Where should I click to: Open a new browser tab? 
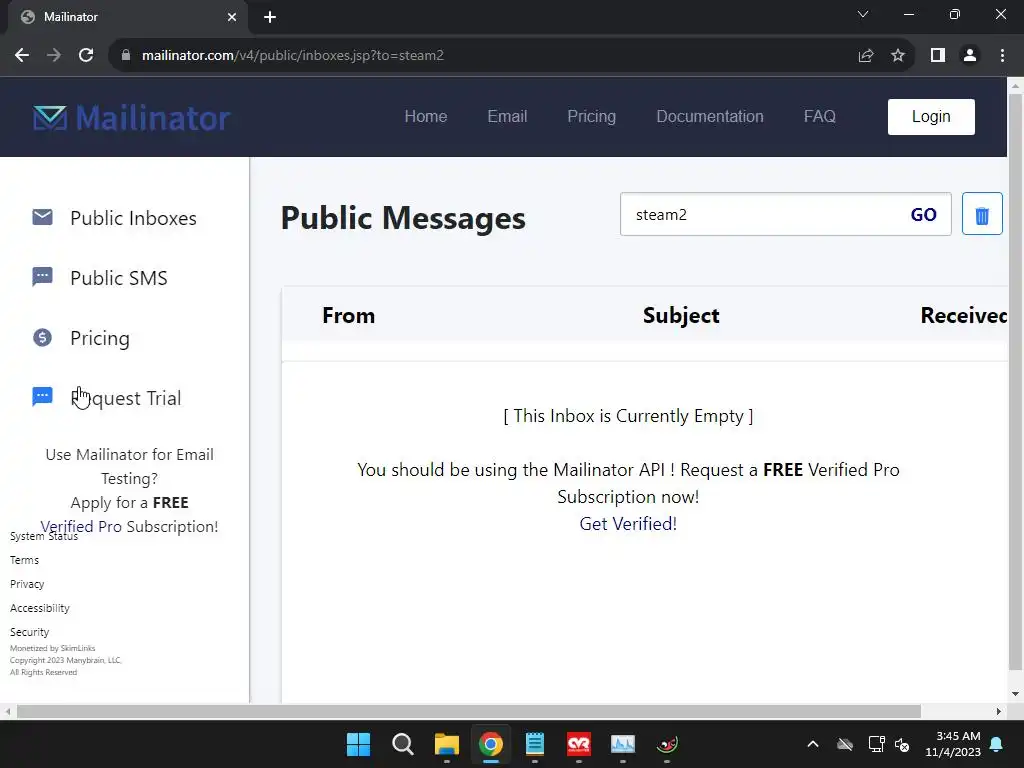coord(270,17)
